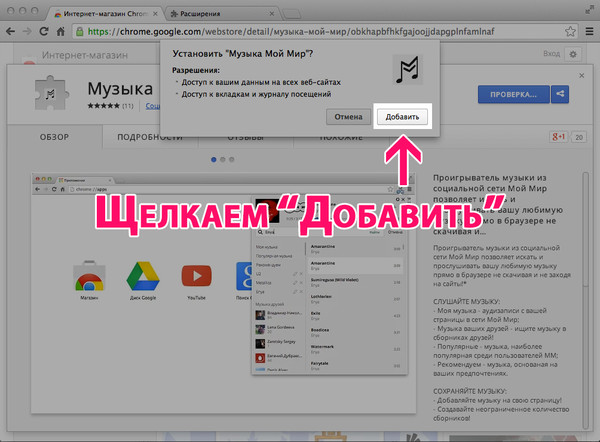The image size is (600, 442).
Task: Open the webstore settings gear
Action: pyautogui.click(x=573, y=54)
